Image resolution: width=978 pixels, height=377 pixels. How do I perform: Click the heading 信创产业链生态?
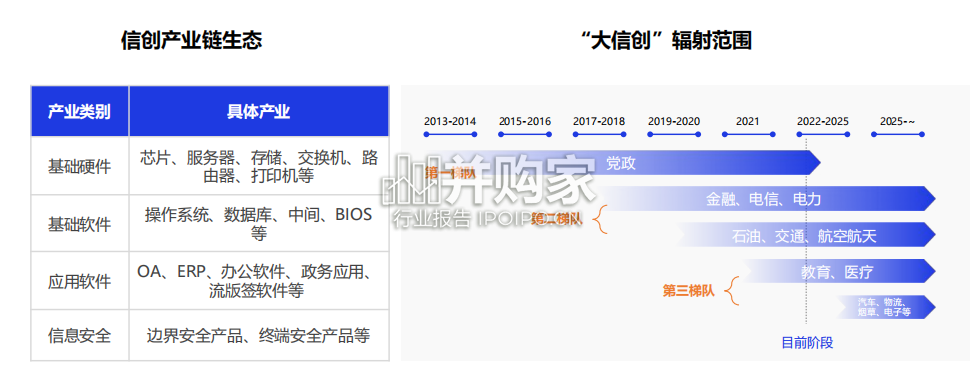pos(191,41)
